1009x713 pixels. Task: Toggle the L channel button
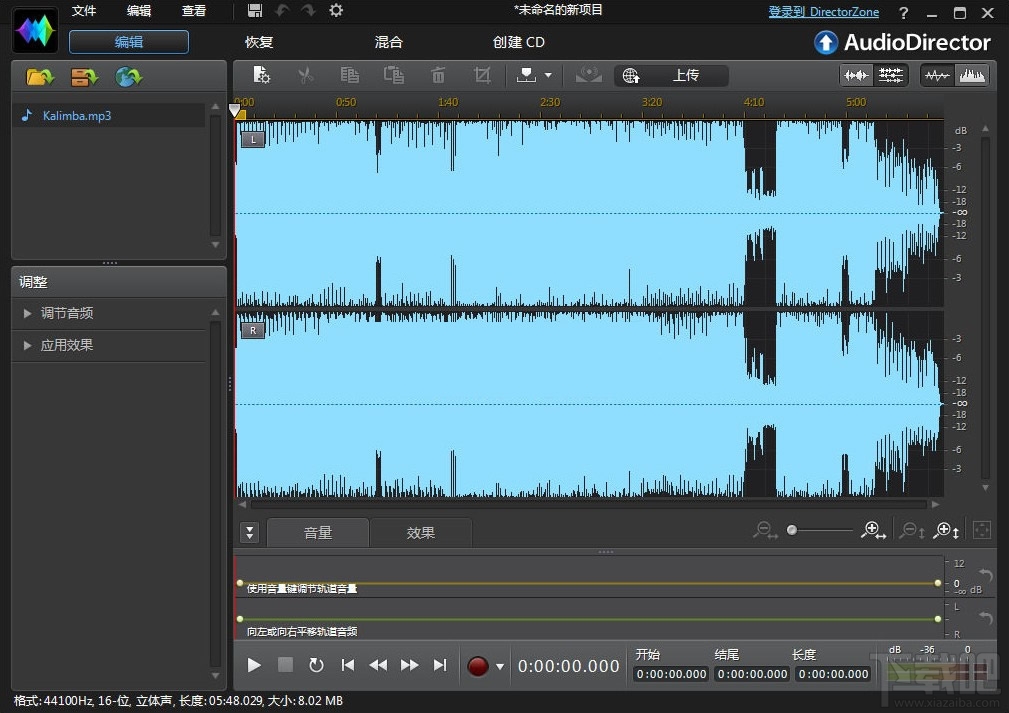click(253, 140)
